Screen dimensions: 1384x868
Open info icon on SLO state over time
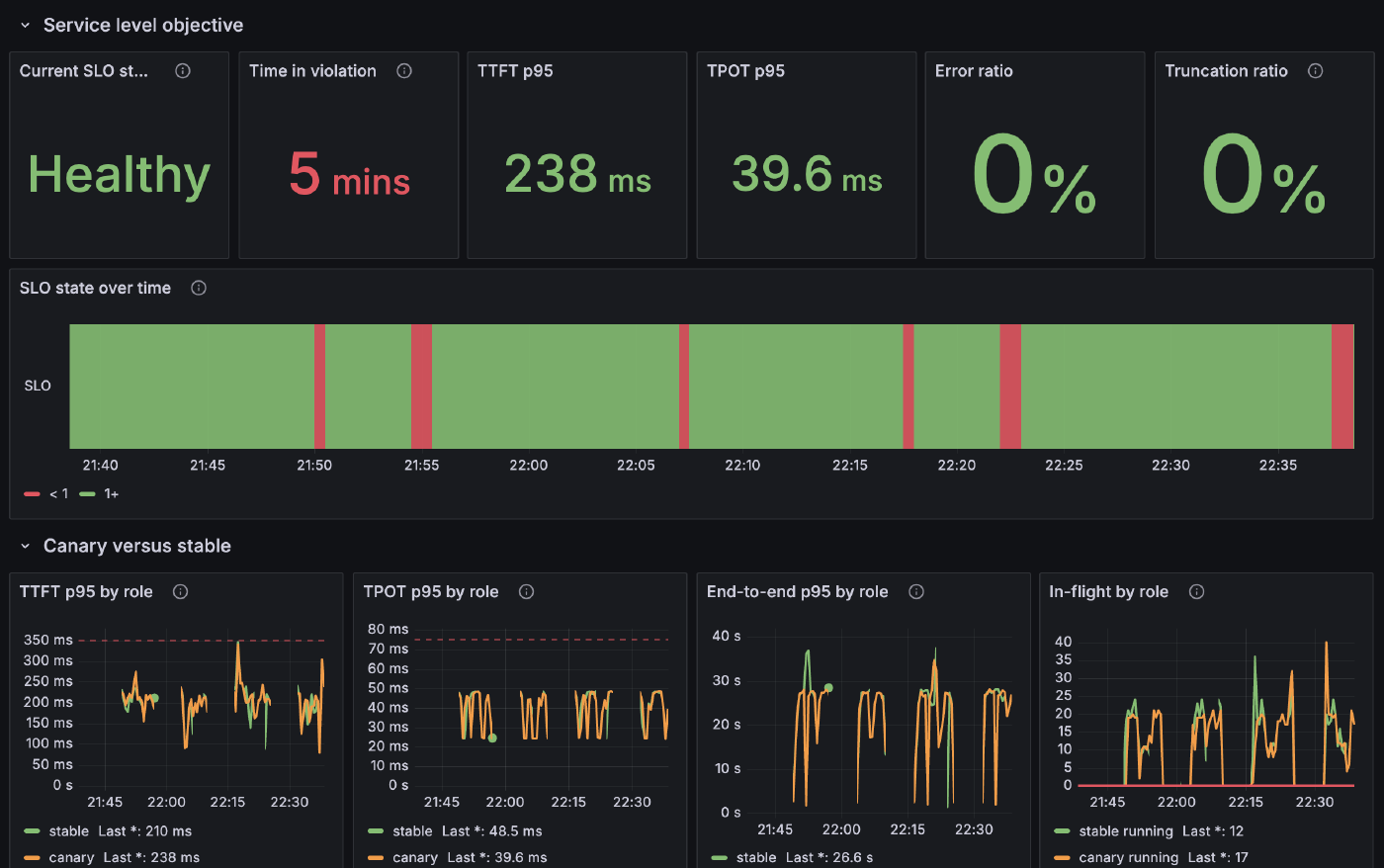[199, 289]
